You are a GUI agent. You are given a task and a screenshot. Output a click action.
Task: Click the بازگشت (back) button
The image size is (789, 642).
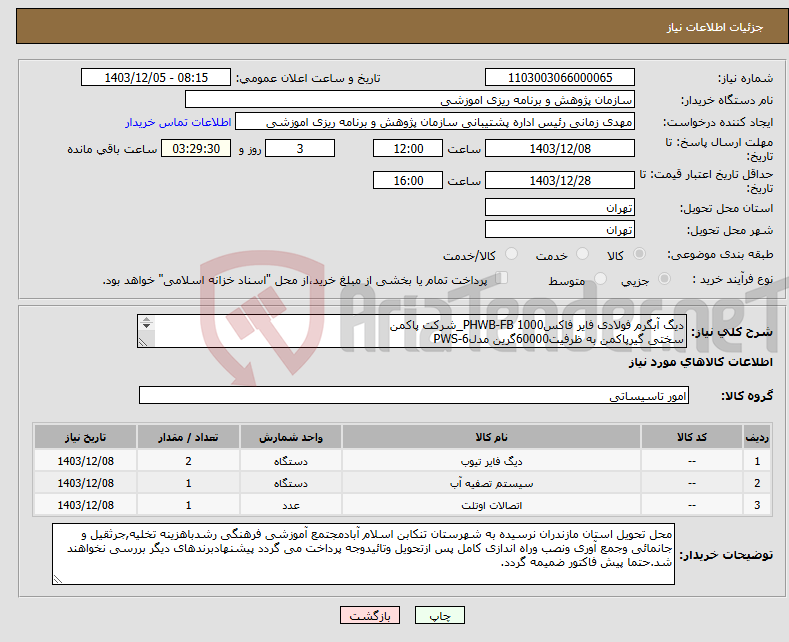[370, 615]
